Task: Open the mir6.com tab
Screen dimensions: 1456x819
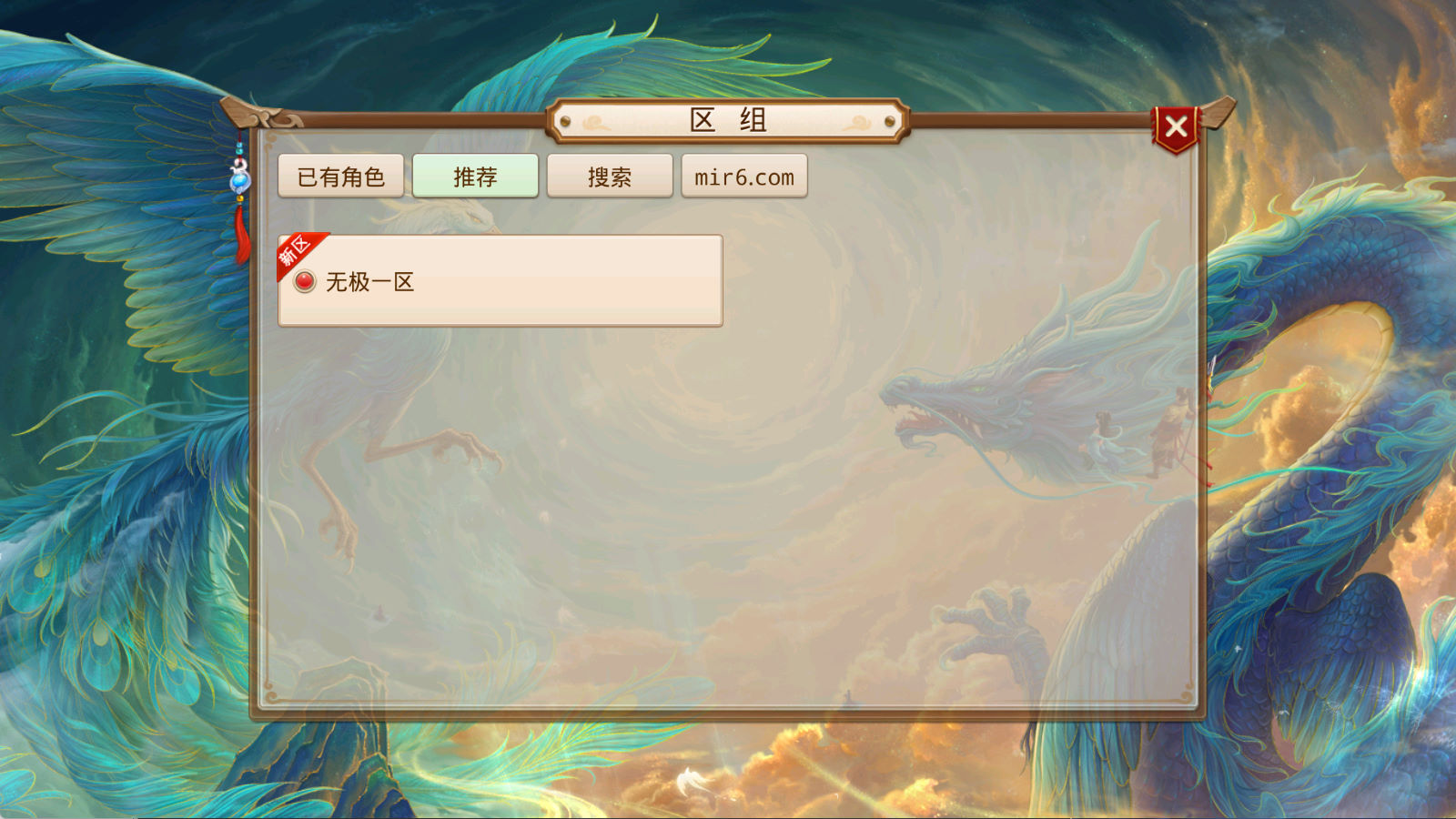Action: (x=744, y=176)
